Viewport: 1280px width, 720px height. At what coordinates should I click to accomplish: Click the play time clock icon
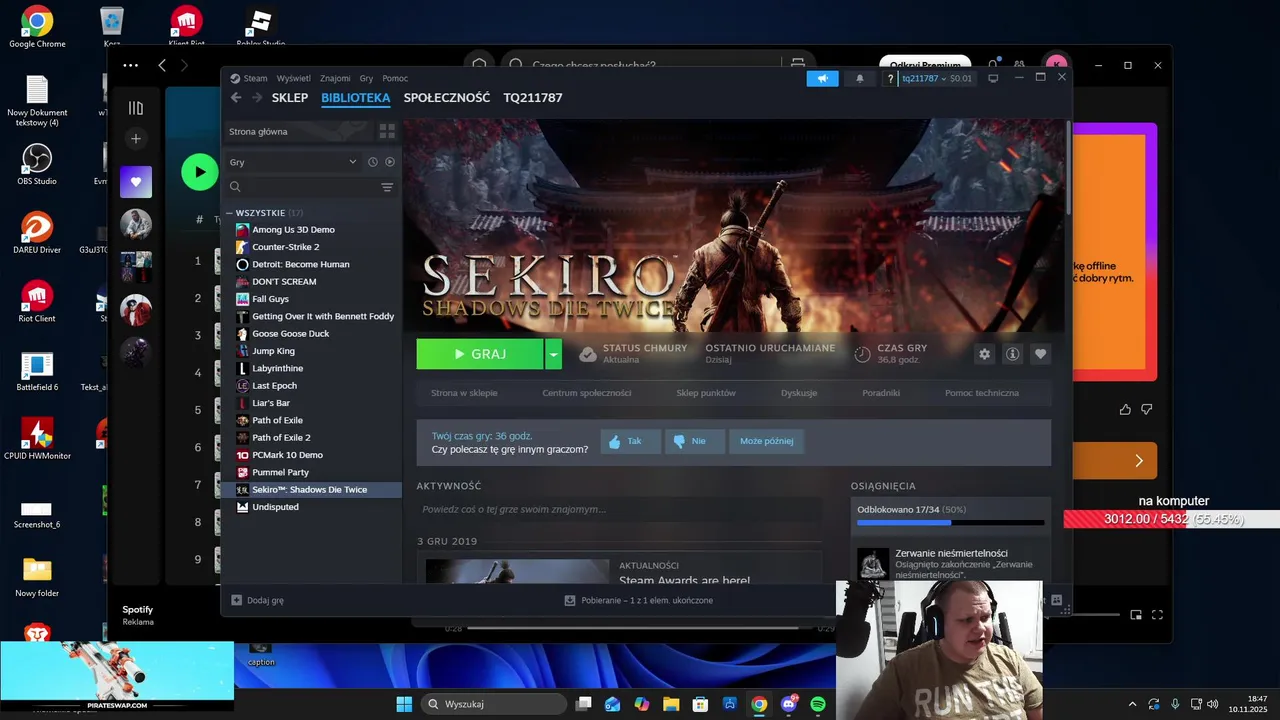click(862, 354)
